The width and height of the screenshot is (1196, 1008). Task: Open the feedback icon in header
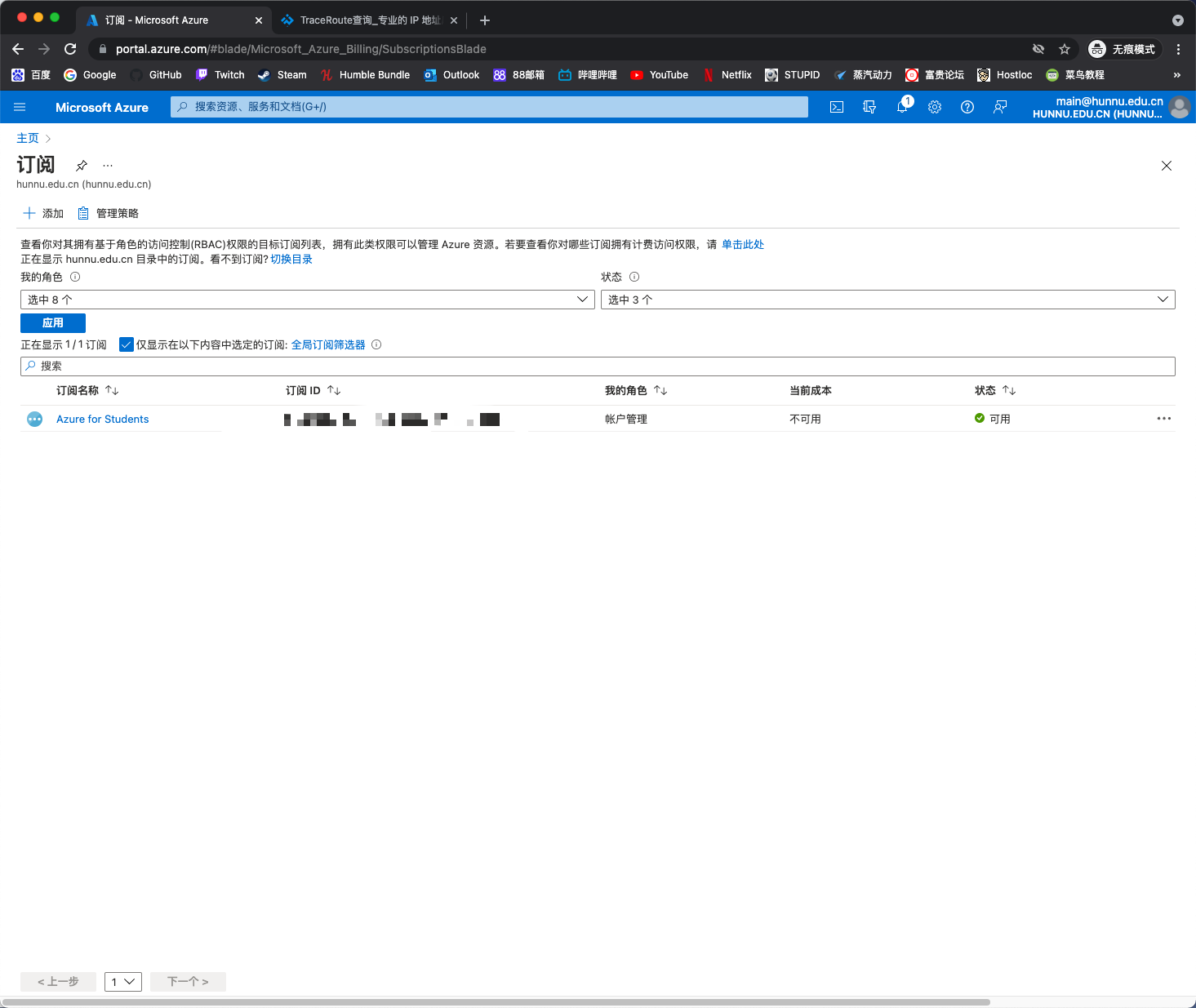(1000, 107)
